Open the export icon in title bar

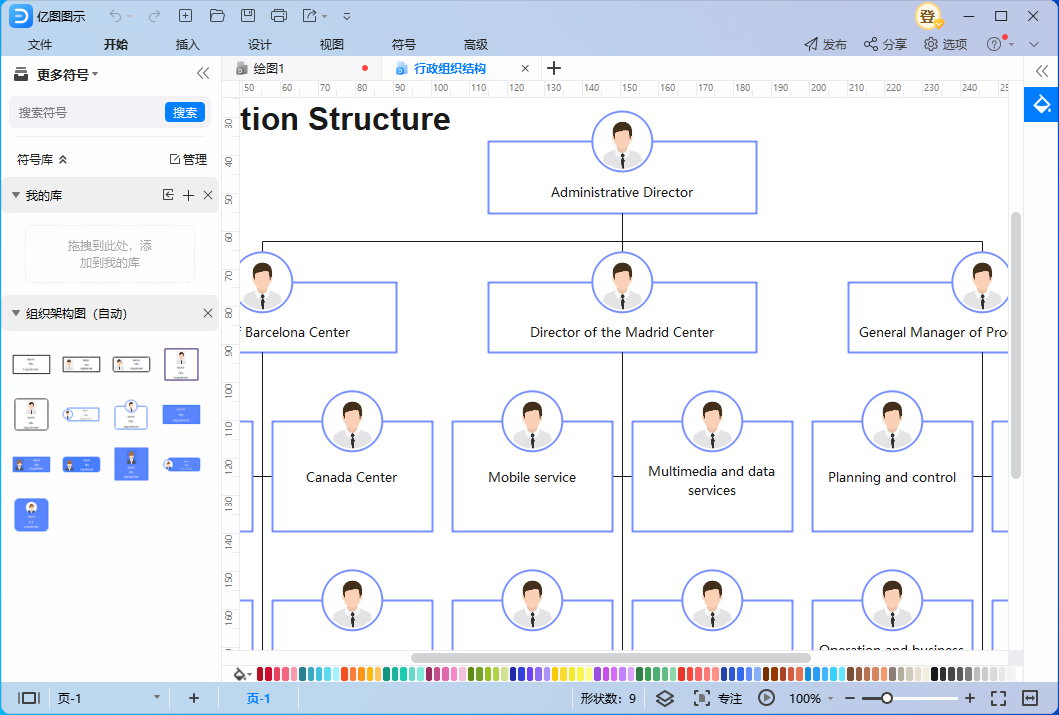(x=310, y=16)
